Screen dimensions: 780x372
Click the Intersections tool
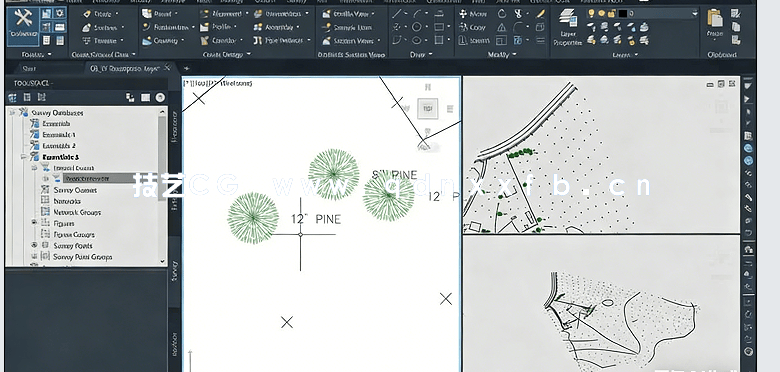point(281,14)
